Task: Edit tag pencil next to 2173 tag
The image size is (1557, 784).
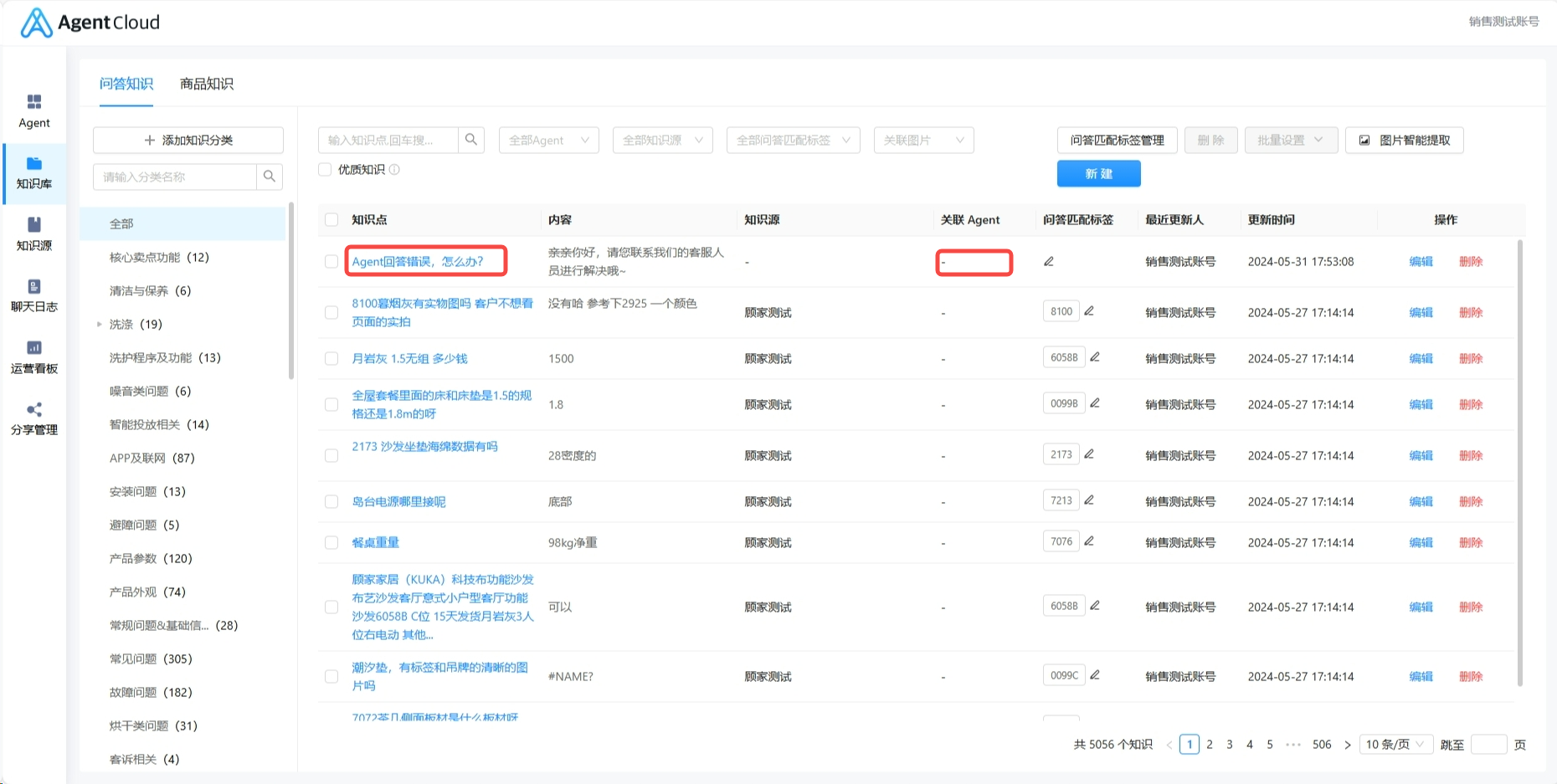Action: pyautogui.click(x=1089, y=454)
